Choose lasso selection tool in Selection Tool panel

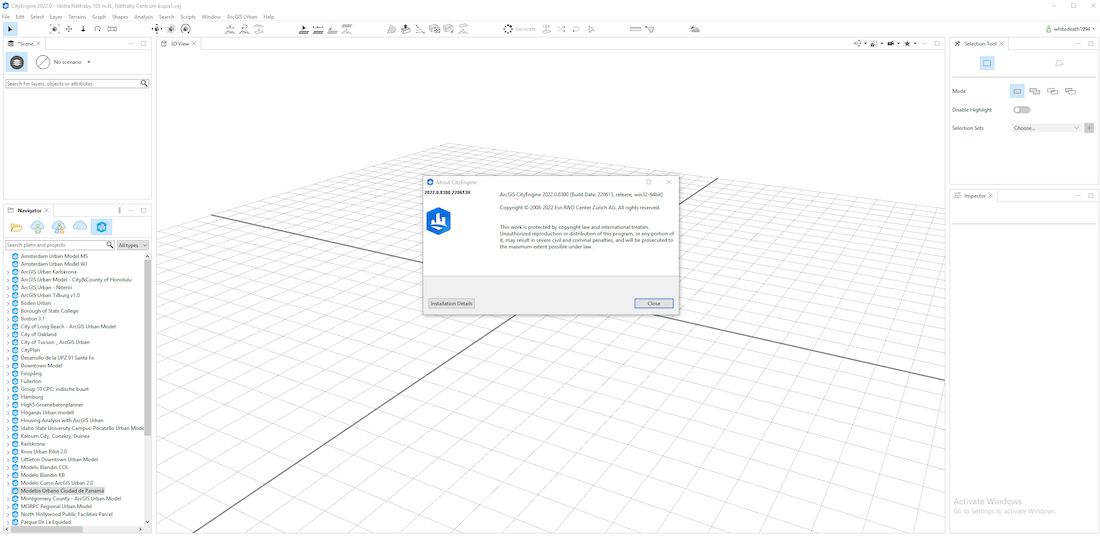pyautogui.click(x=1059, y=63)
